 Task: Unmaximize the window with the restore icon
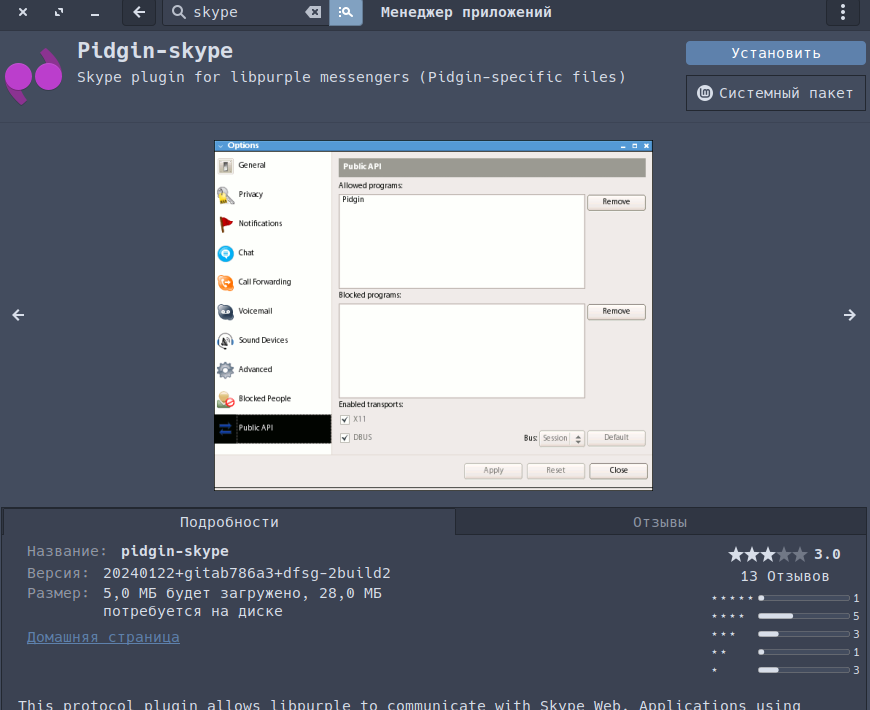click(x=59, y=12)
